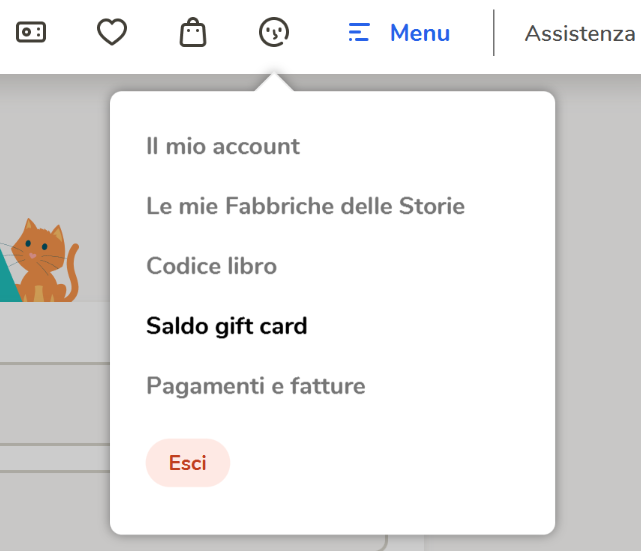The width and height of the screenshot is (641, 551).
Task: Select the Saldo gift card entry
Action: pyautogui.click(x=226, y=326)
